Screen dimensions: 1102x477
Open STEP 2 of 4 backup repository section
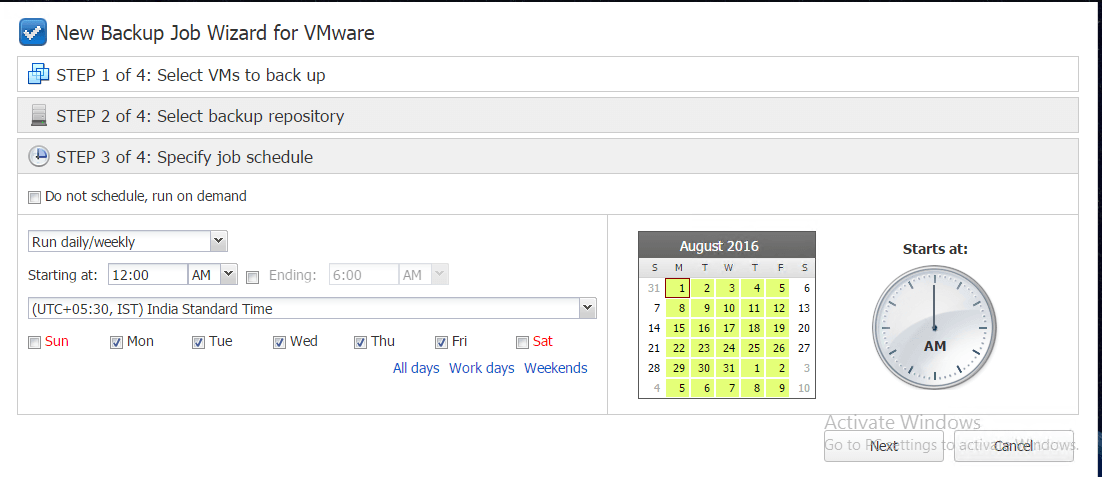click(200, 116)
